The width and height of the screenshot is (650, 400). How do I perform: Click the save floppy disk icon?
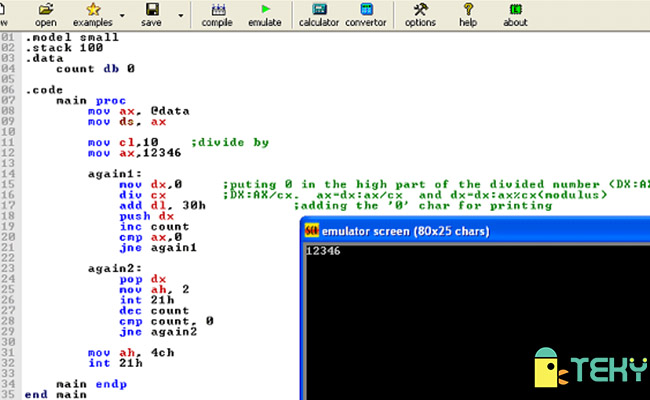[x=152, y=9]
